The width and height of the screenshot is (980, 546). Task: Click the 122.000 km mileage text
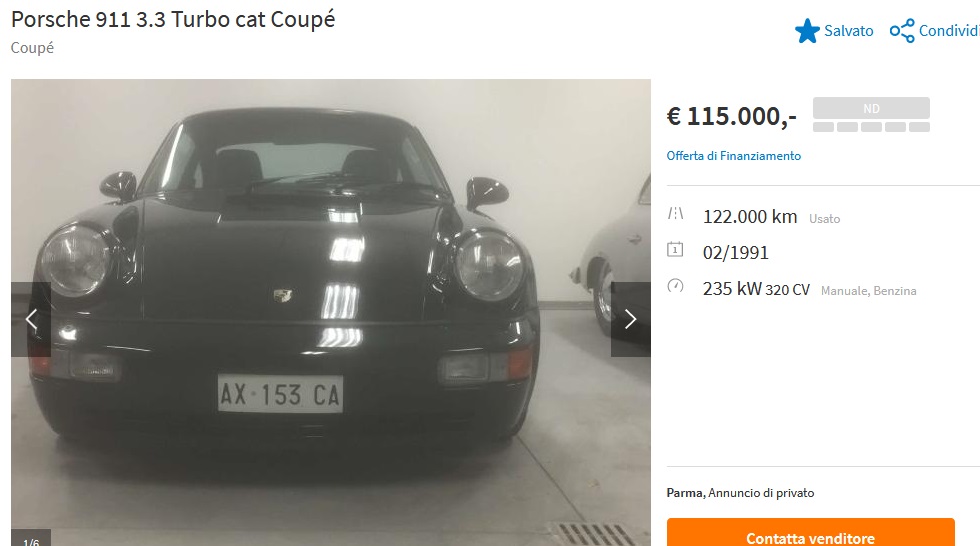tap(750, 217)
